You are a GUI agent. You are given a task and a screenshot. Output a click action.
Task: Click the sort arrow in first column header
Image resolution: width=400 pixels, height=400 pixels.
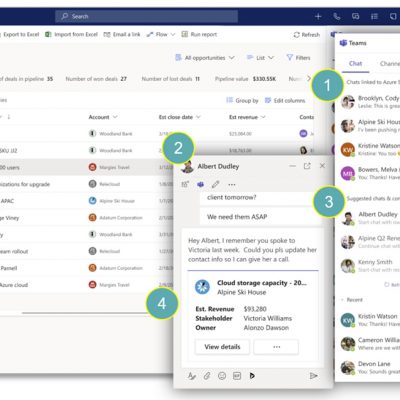(x=9, y=117)
